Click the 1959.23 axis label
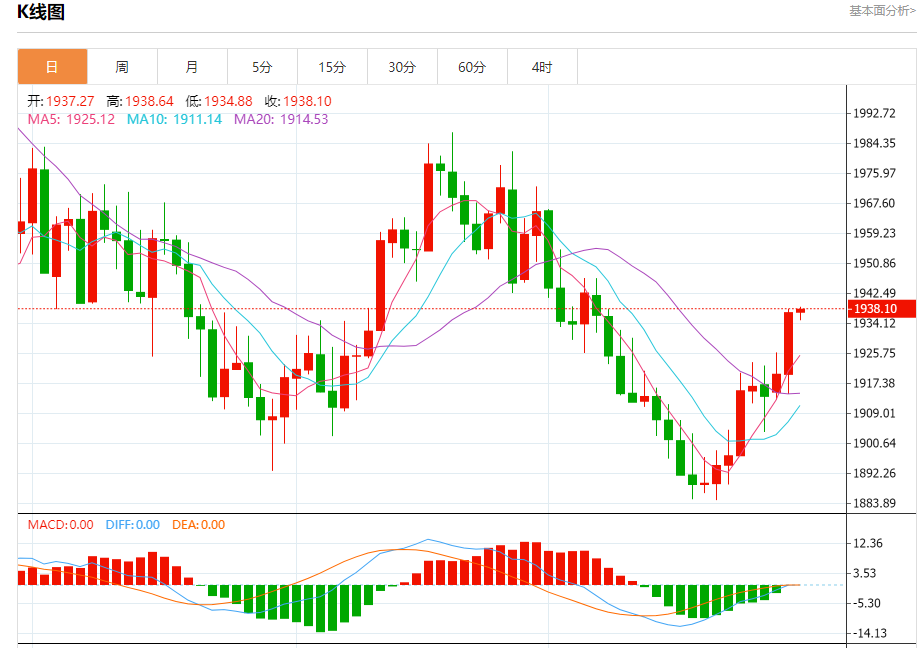Screen dimensions: 923x648 pos(874,233)
